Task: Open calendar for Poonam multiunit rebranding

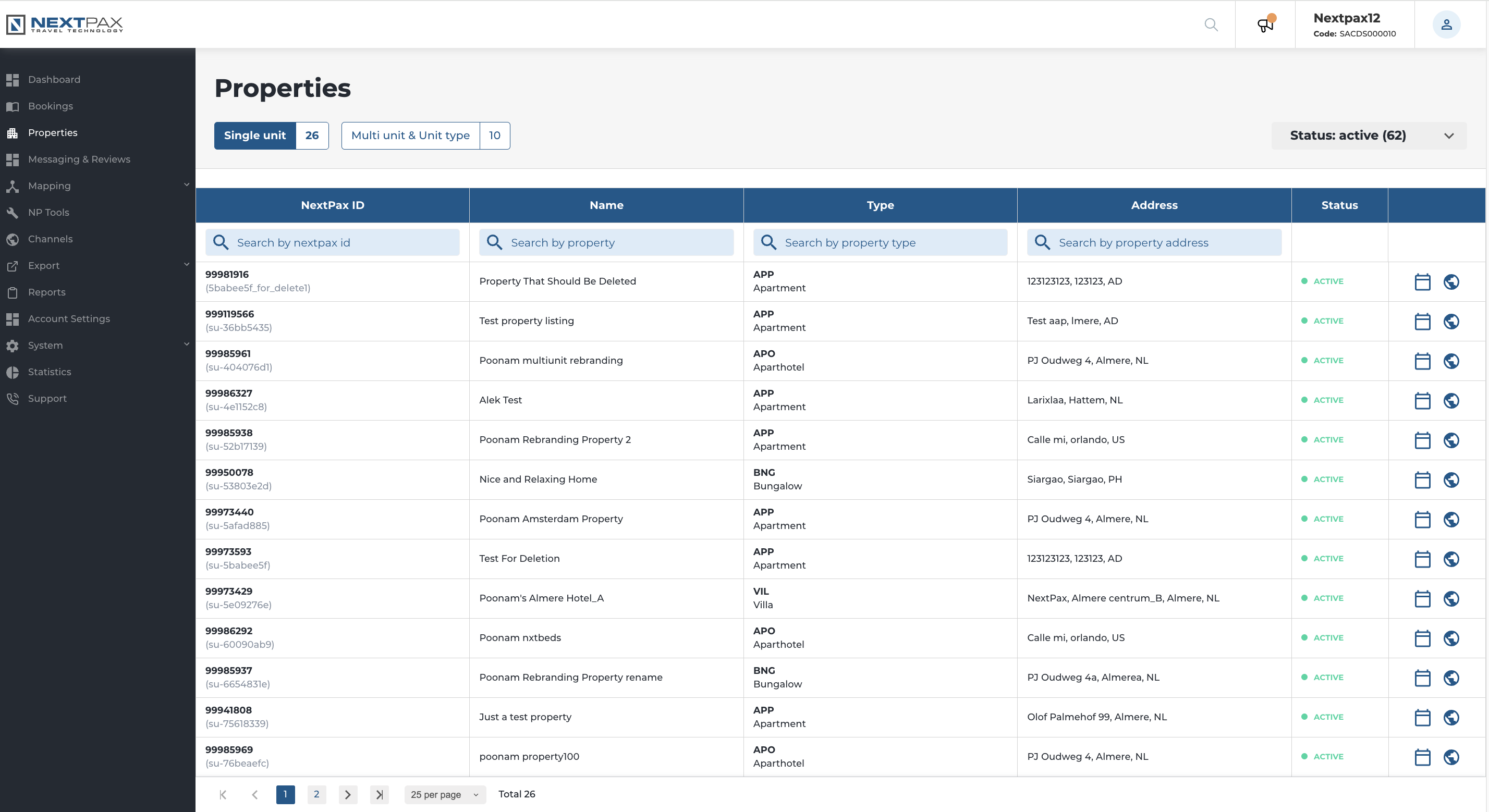Action: point(1422,361)
